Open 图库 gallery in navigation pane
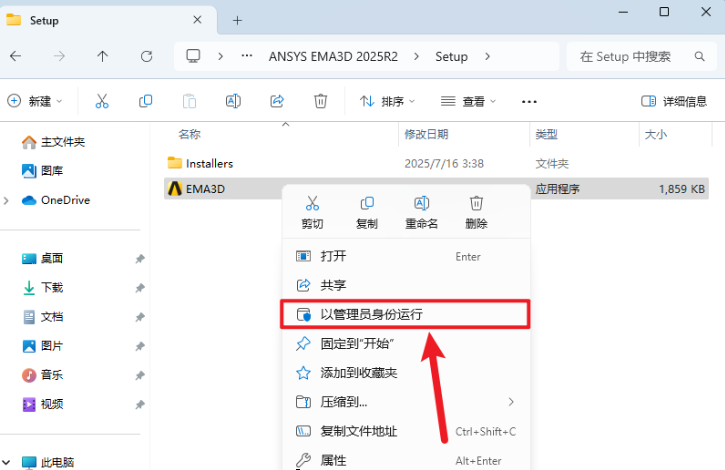This screenshot has height=470, width=725. [43, 171]
